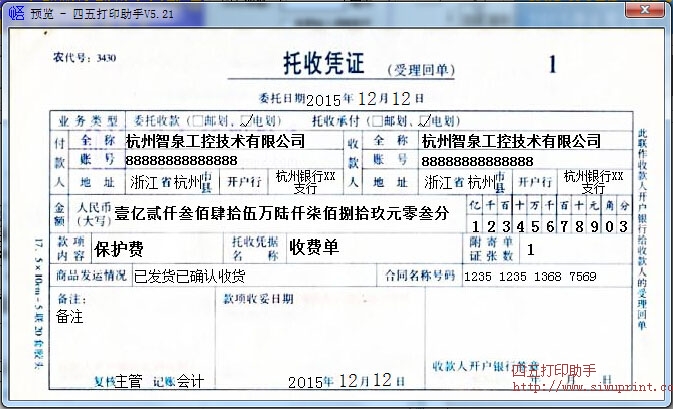Screen dimensions: 673x409
Task: Click the bottom date 2015年12月12日
Action: coord(346,381)
